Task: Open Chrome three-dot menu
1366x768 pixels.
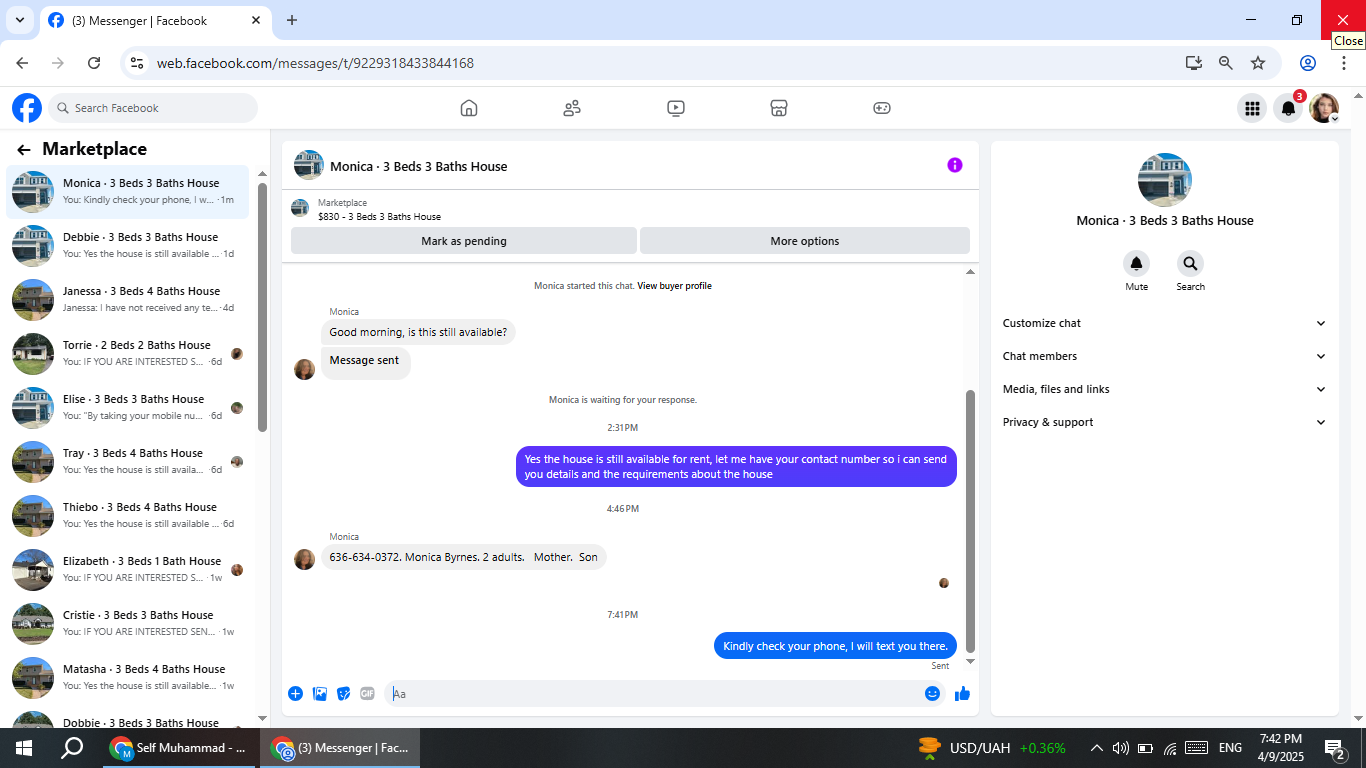Action: click(1344, 63)
